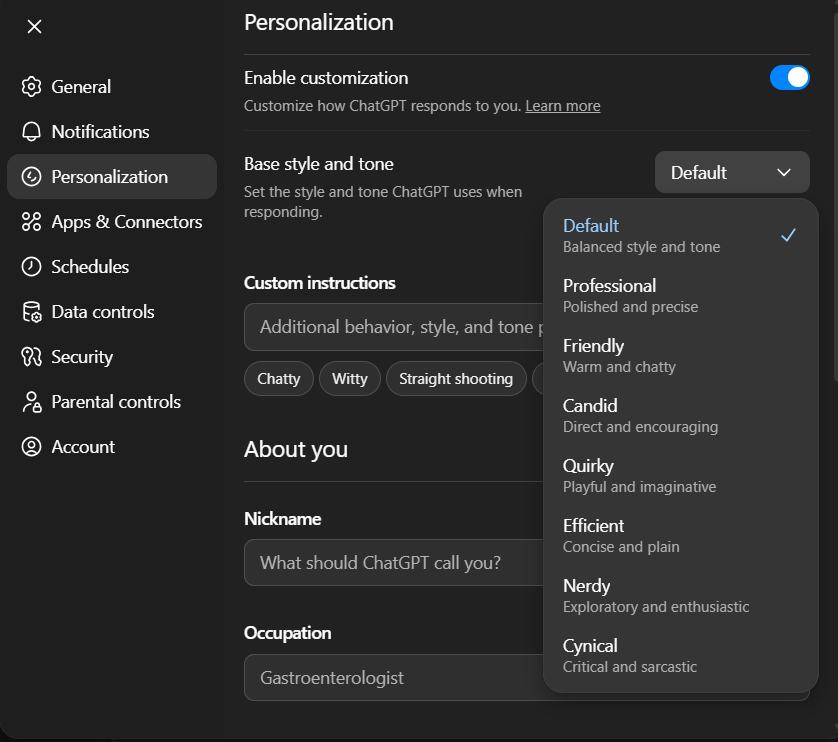Click the Occupation field showing Gastroenterologist
This screenshot has height=742, width=838.
coord(392,678)
